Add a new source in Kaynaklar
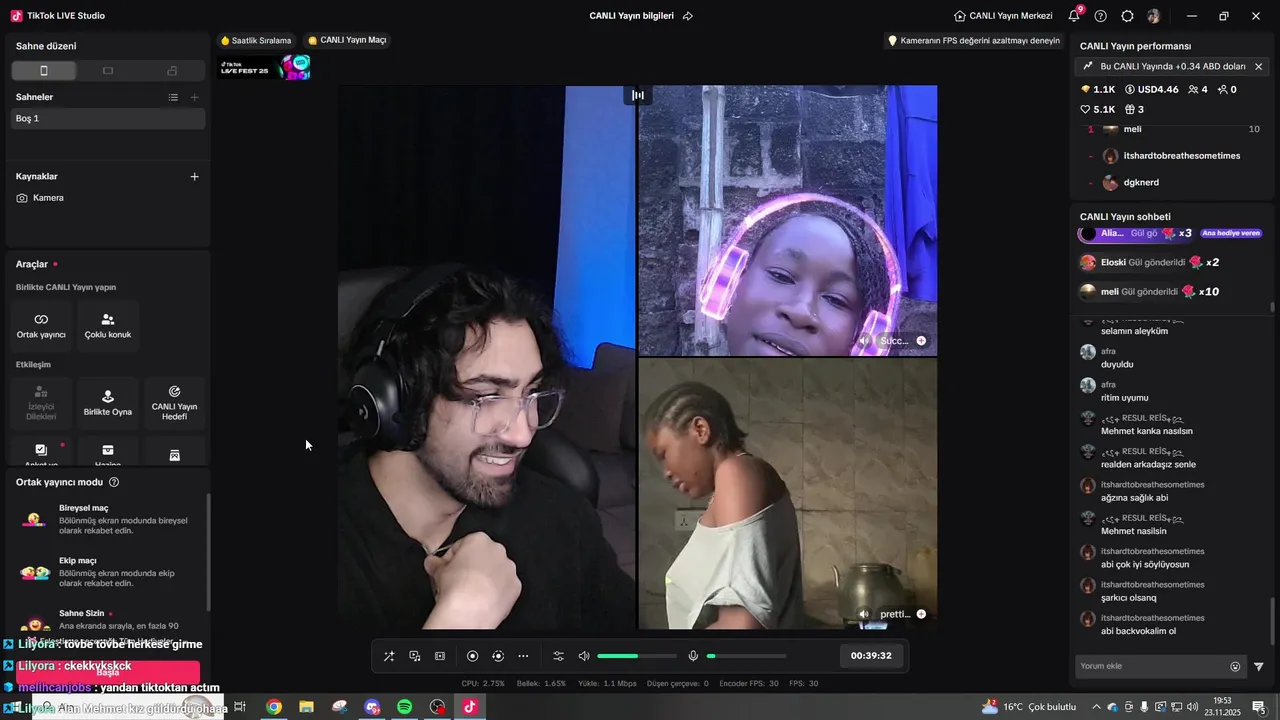The width and height of the screenshot is (1280, 720). click(195, 176)
